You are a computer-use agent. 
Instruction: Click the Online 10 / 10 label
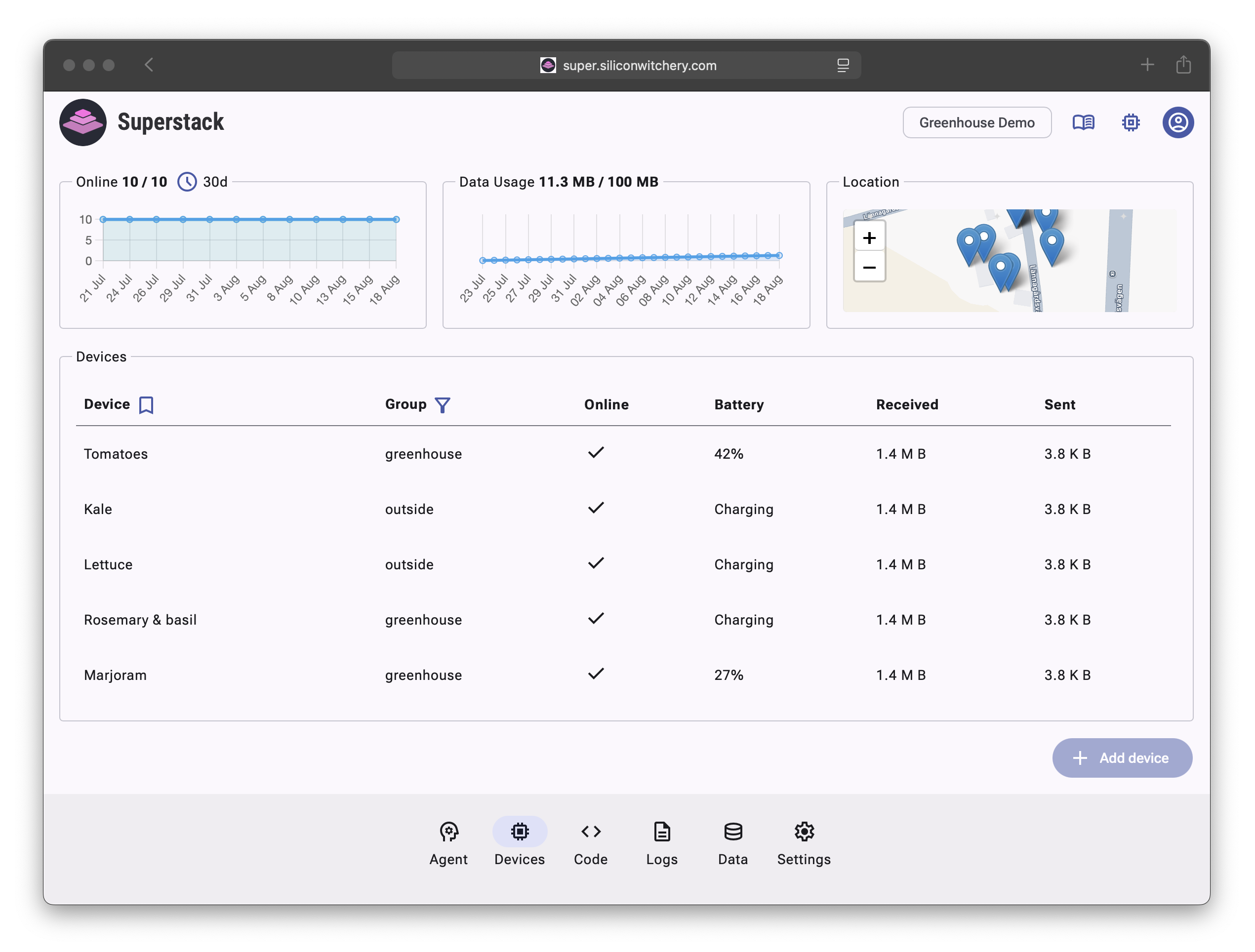click(121, 182)
